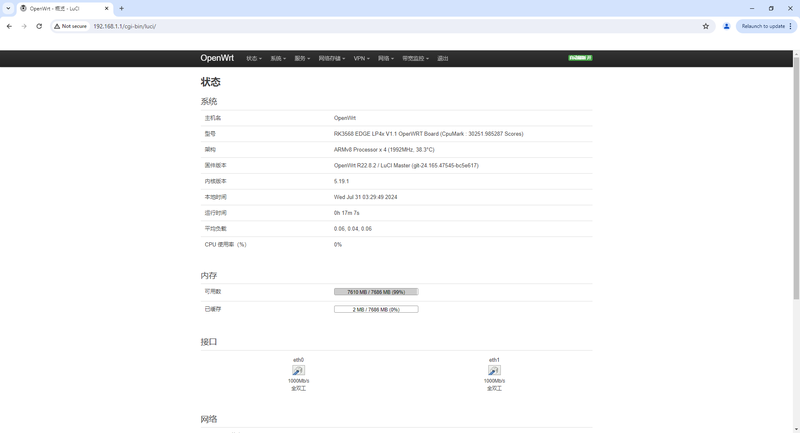The height and width of the screenshot is (433, 800).
Task: Click the 内存 section heading
Action: pyautogui.click(x=209, y=275)
